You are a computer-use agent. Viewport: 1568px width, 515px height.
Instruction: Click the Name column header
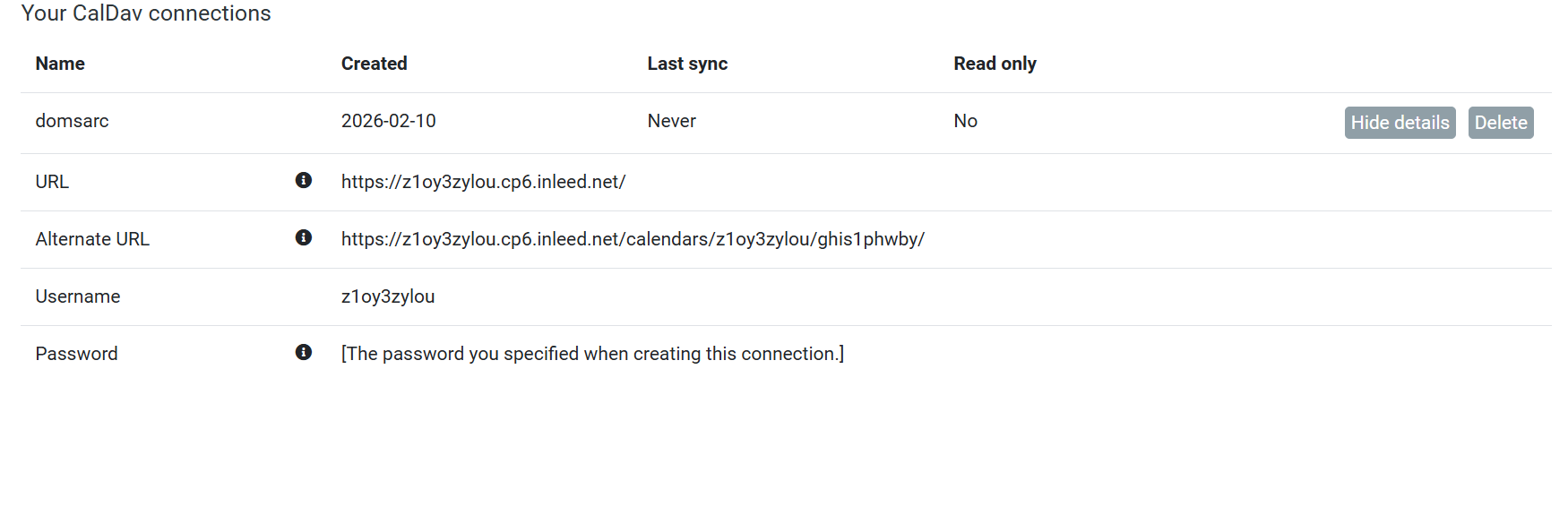tap(60, 64)
